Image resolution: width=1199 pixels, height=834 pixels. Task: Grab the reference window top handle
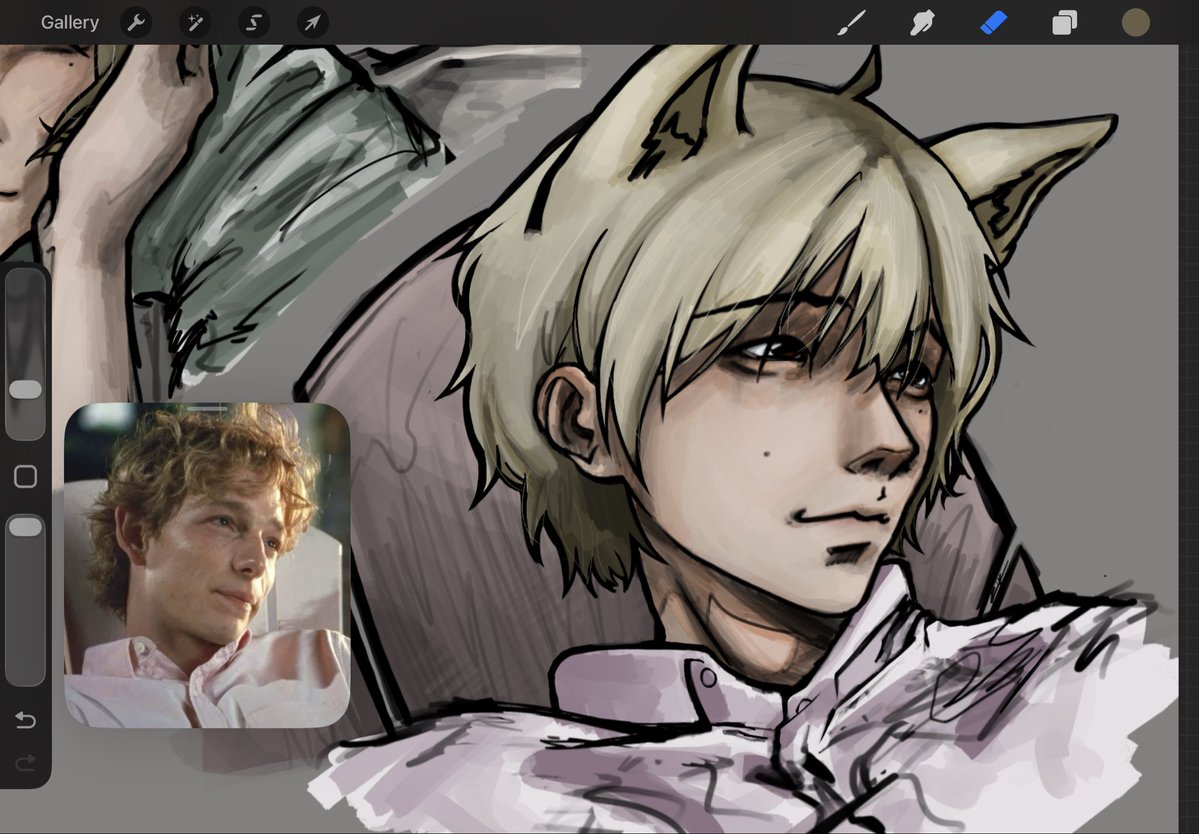pyautogui.click(x=207, y=409)
